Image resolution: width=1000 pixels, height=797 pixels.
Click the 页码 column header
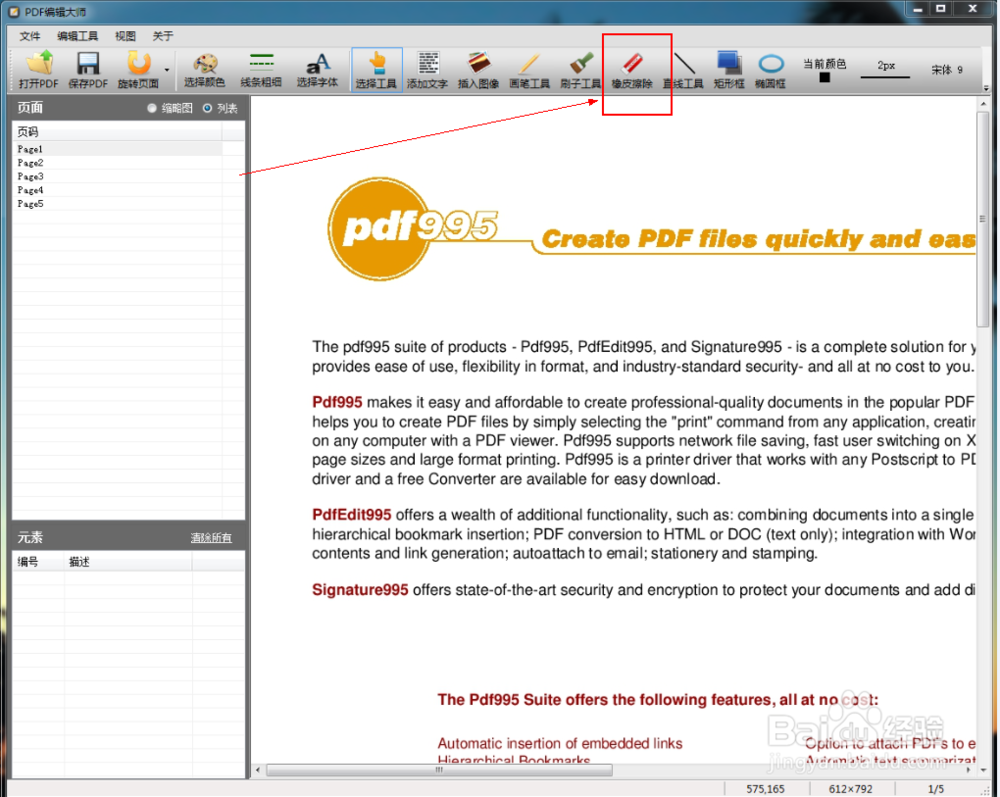(117, 132)
